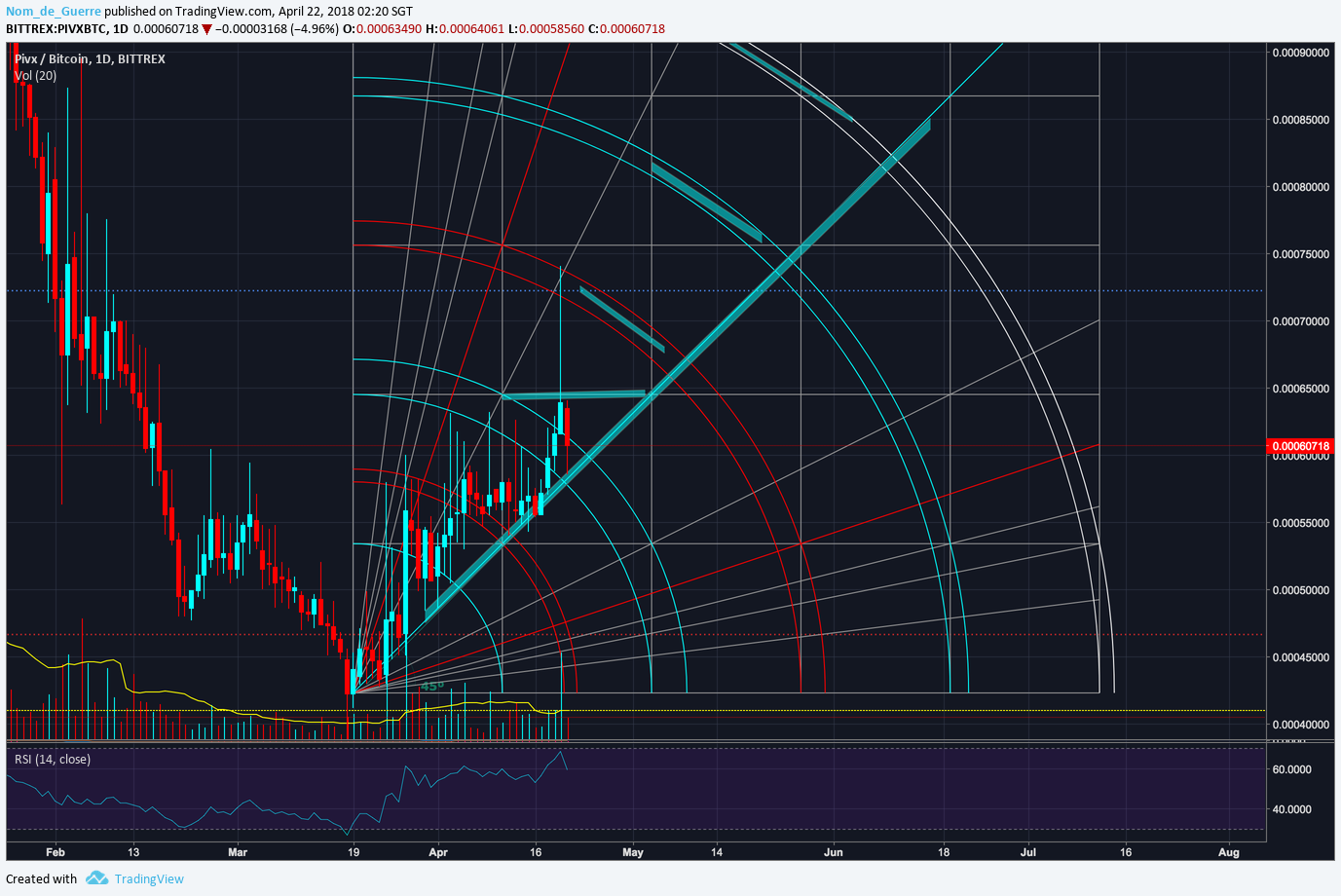Viewport: 1341px width, 896px height.
Task: Click the May label on time axis
Action: (633, 852)
